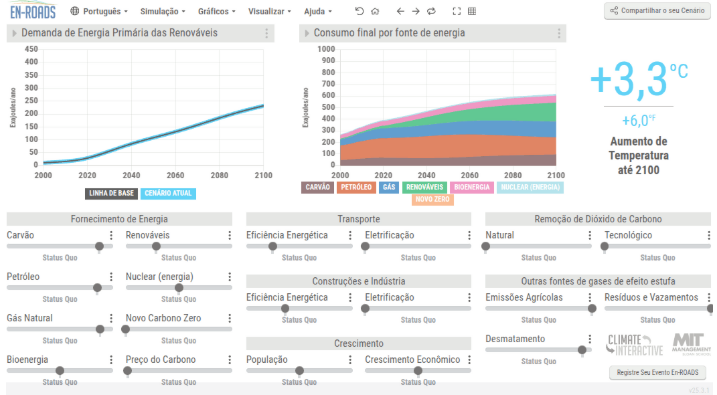Open the Simulação menu

tap(162, 11)
